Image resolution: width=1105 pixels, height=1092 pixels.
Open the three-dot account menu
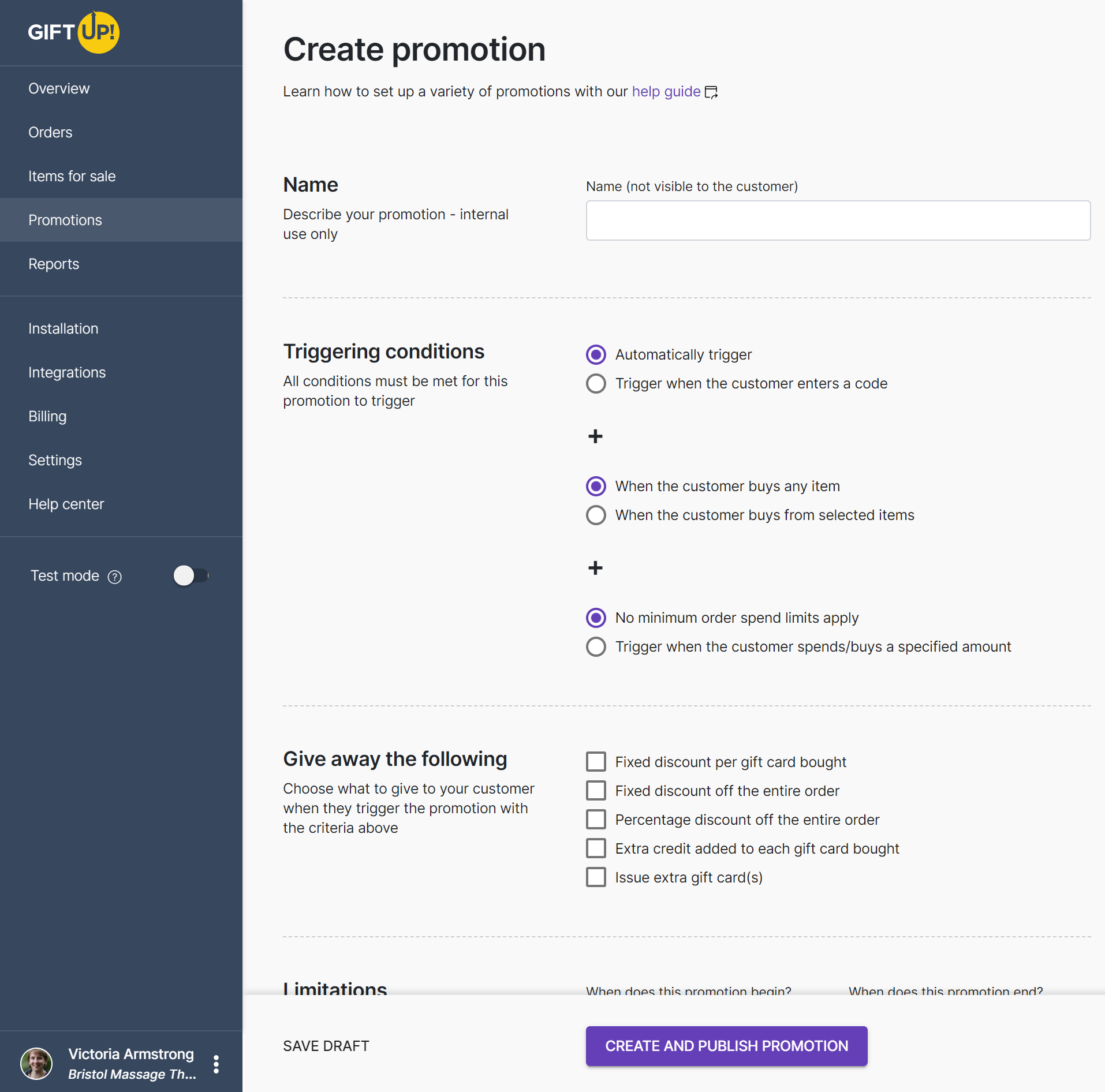point(216,1064)
